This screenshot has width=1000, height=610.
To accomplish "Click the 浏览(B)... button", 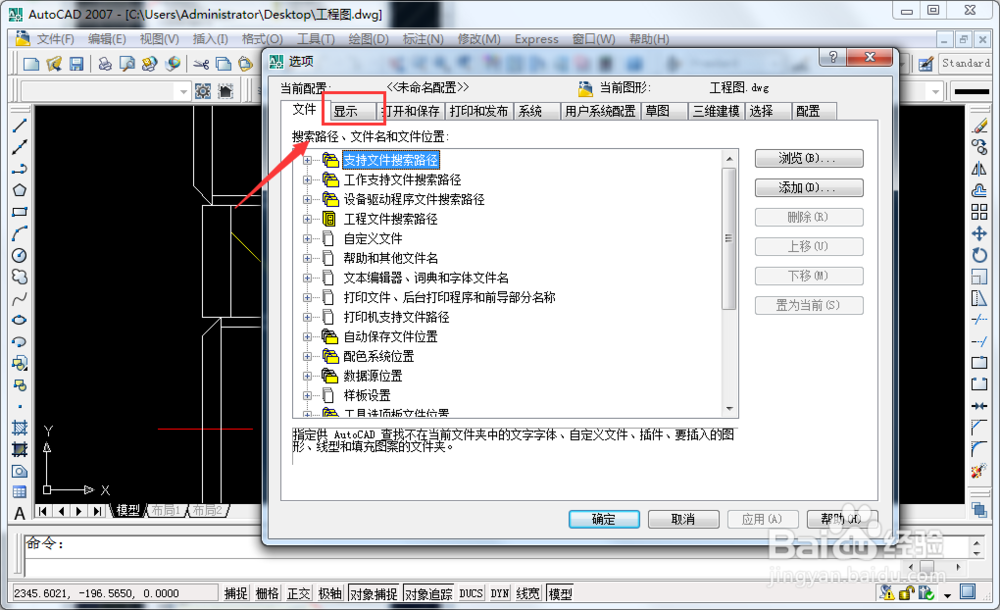I will 809,158.
